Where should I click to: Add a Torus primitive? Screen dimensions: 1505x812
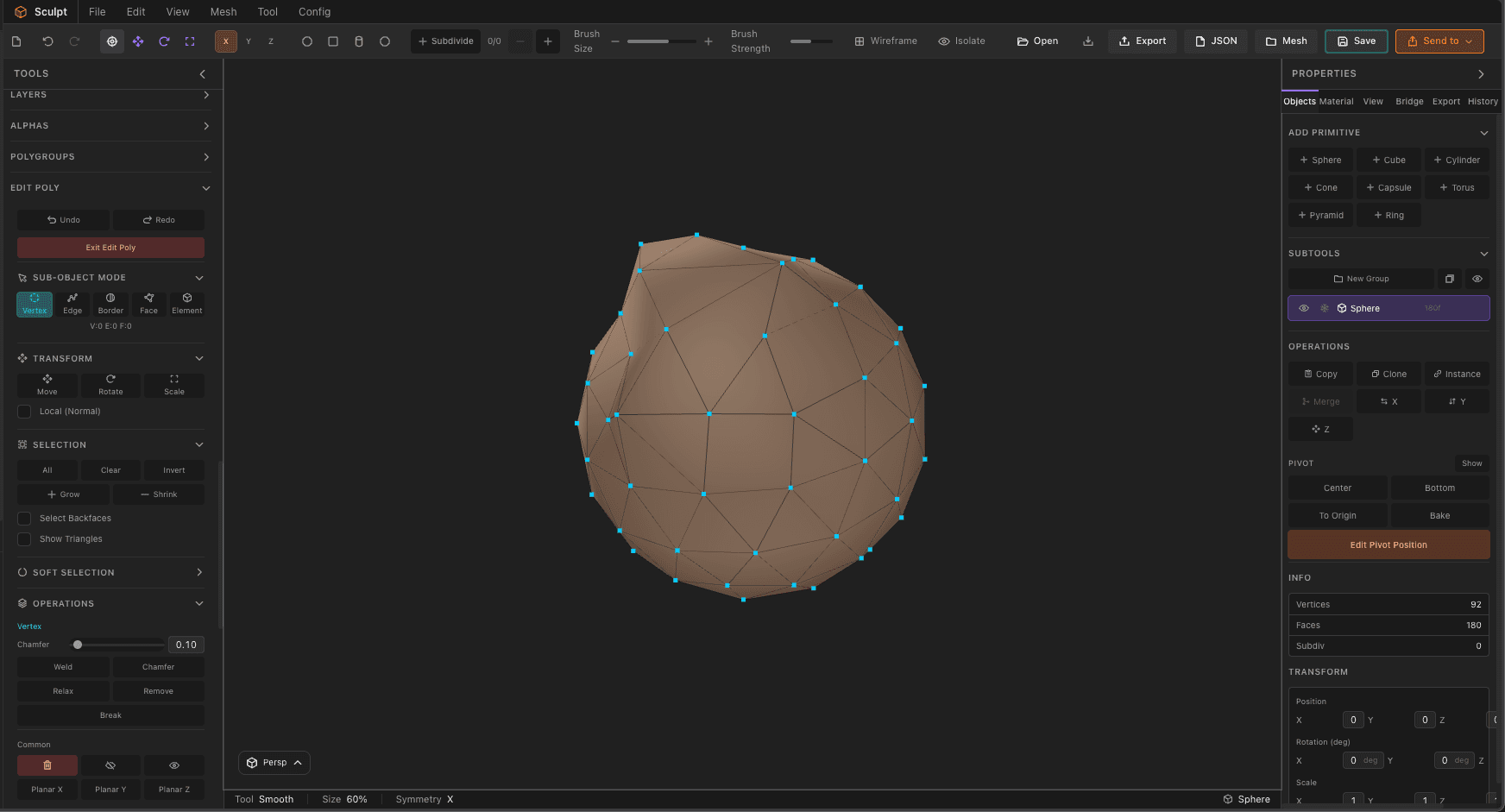[1457, 188]
